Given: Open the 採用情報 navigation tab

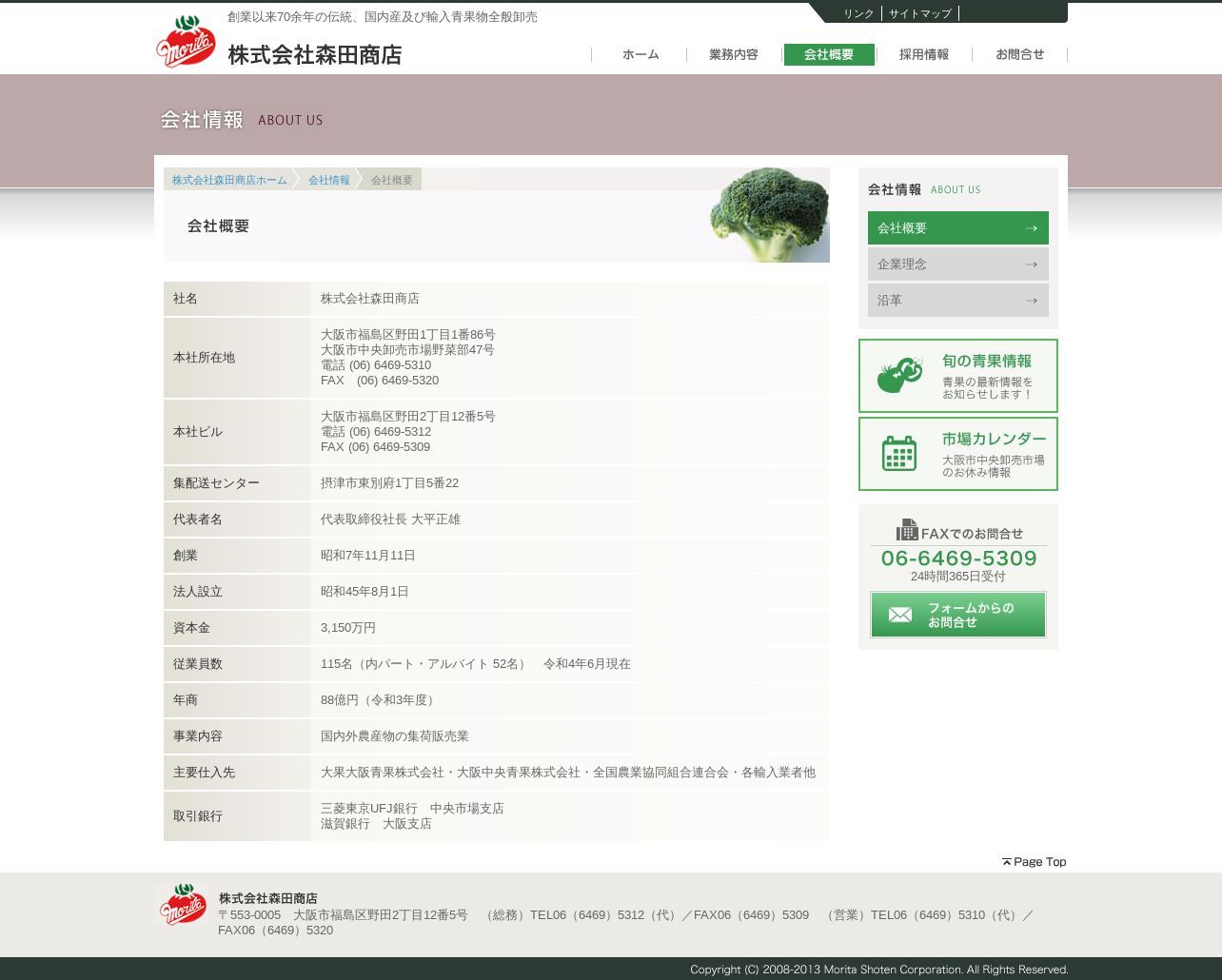Looking at the screenshot, I should pyautogui.click(x=924, y=55).
